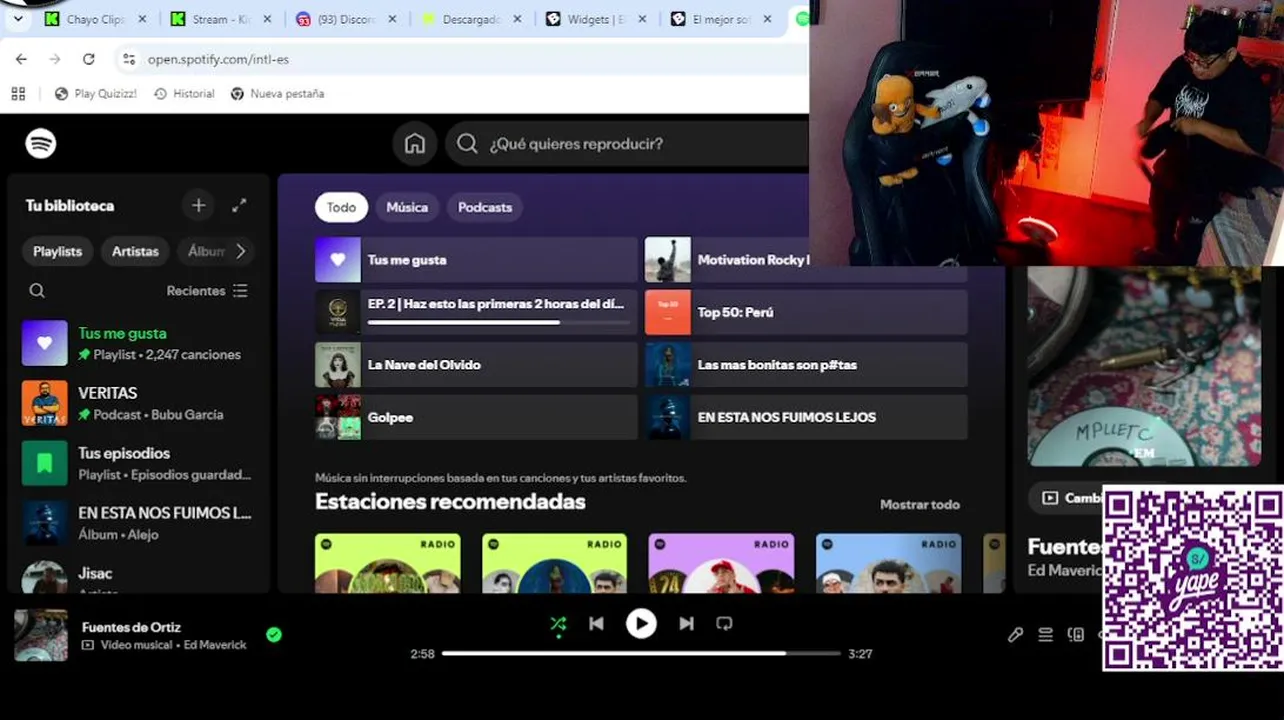Open the Golpee card
This screenshot has height=720, width=1284.
pos(476,418)
